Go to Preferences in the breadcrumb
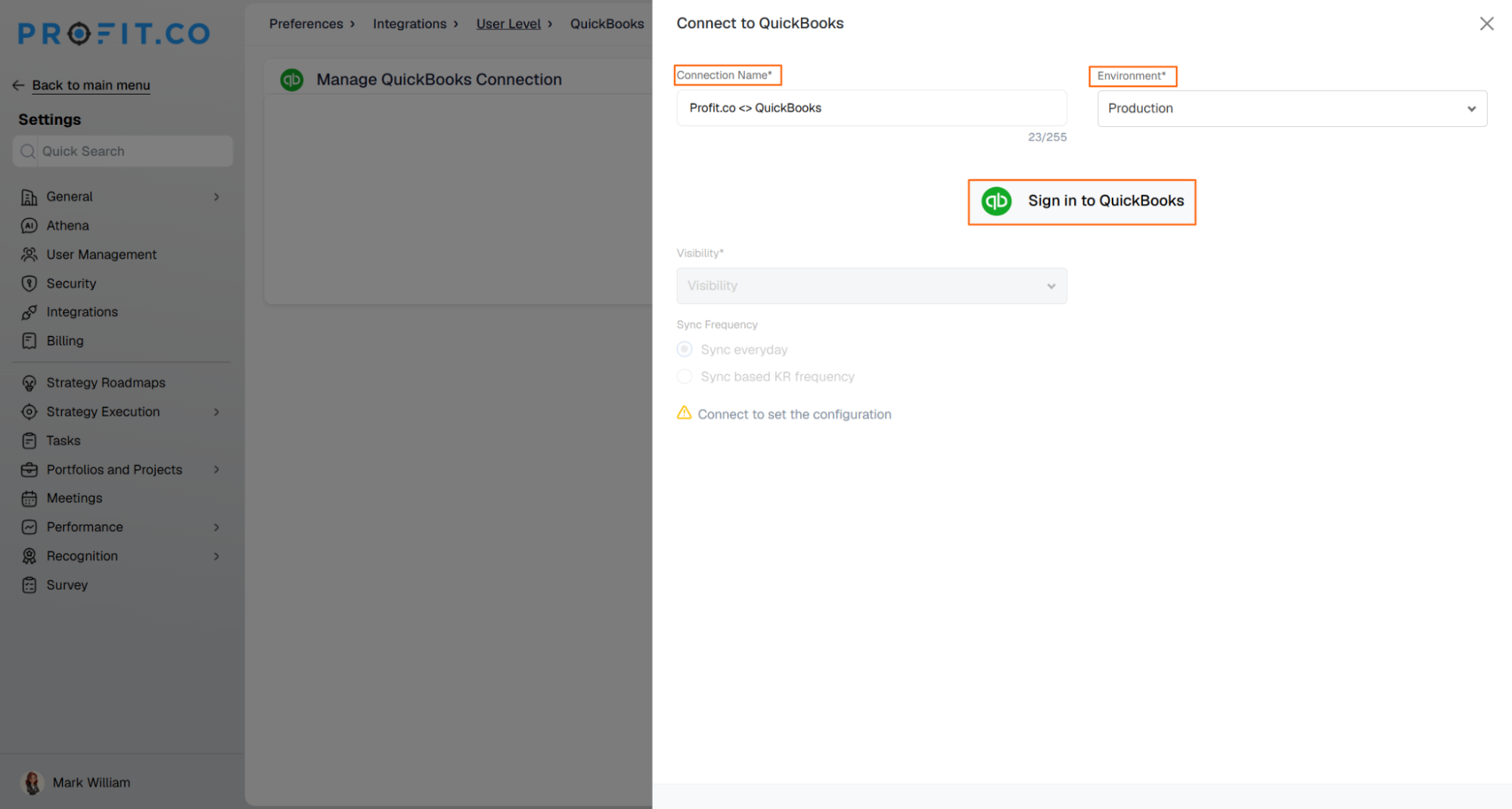 pyautogui.click(x=306, y=24)
